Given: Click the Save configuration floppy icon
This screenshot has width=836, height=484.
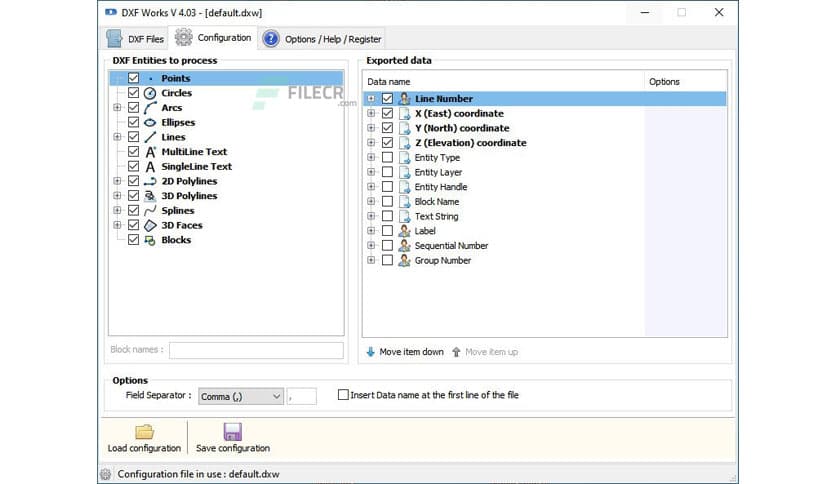Looking at the screenshot, I should [232, 431].
